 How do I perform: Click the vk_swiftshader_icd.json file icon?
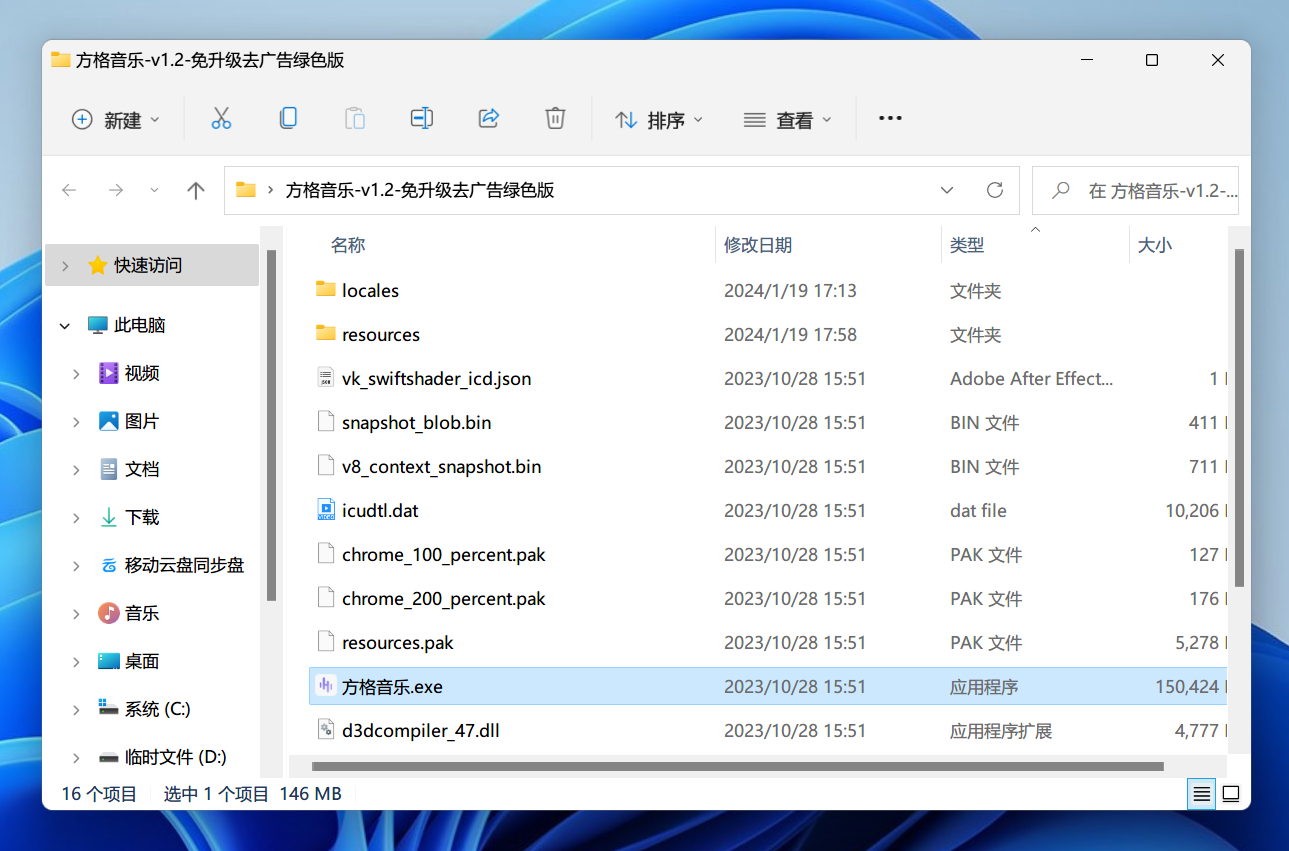click(x=325, y=378)
